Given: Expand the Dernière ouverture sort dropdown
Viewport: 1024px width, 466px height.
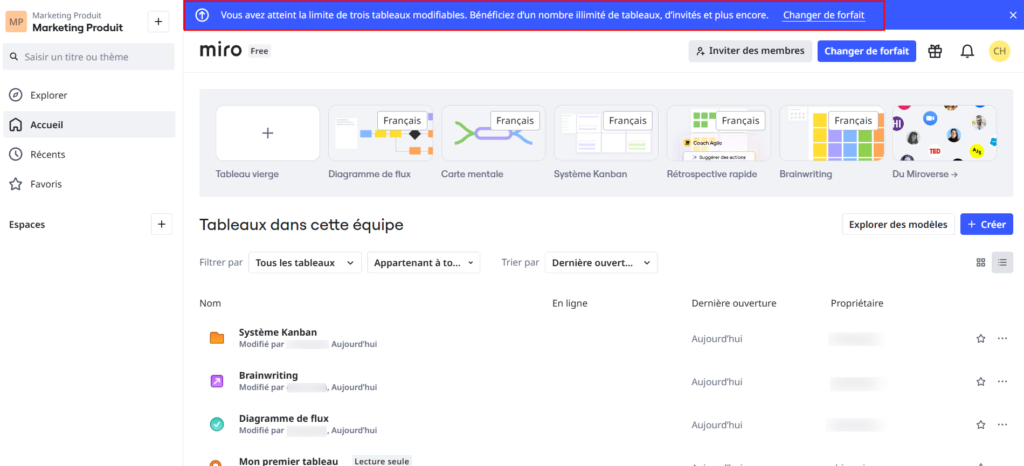Looking at the screenshot, I should click(601, 263).
